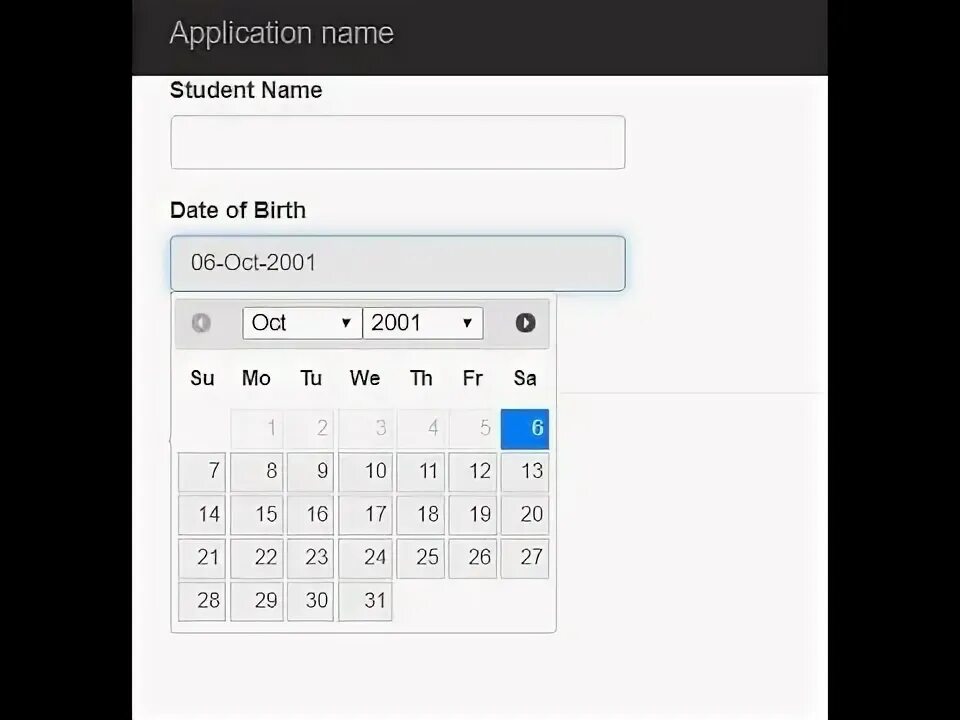Pick day 17 on the calendar

click(366, 515)
